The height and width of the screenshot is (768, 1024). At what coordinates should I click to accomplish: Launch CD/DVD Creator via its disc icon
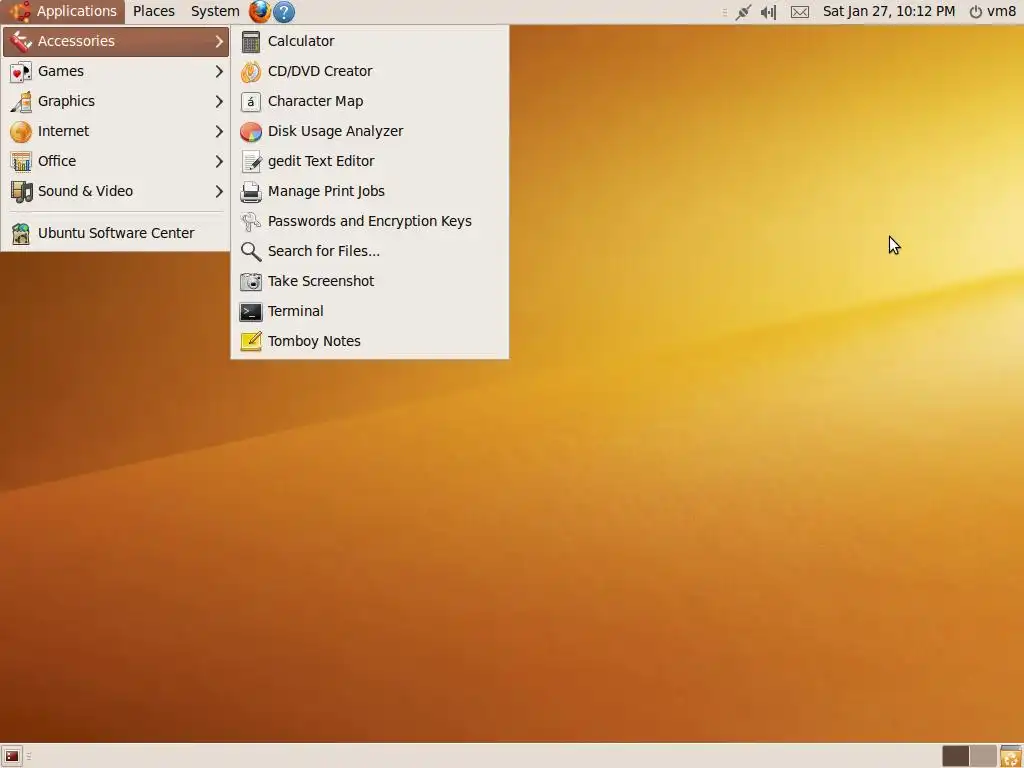coord(251,71)
